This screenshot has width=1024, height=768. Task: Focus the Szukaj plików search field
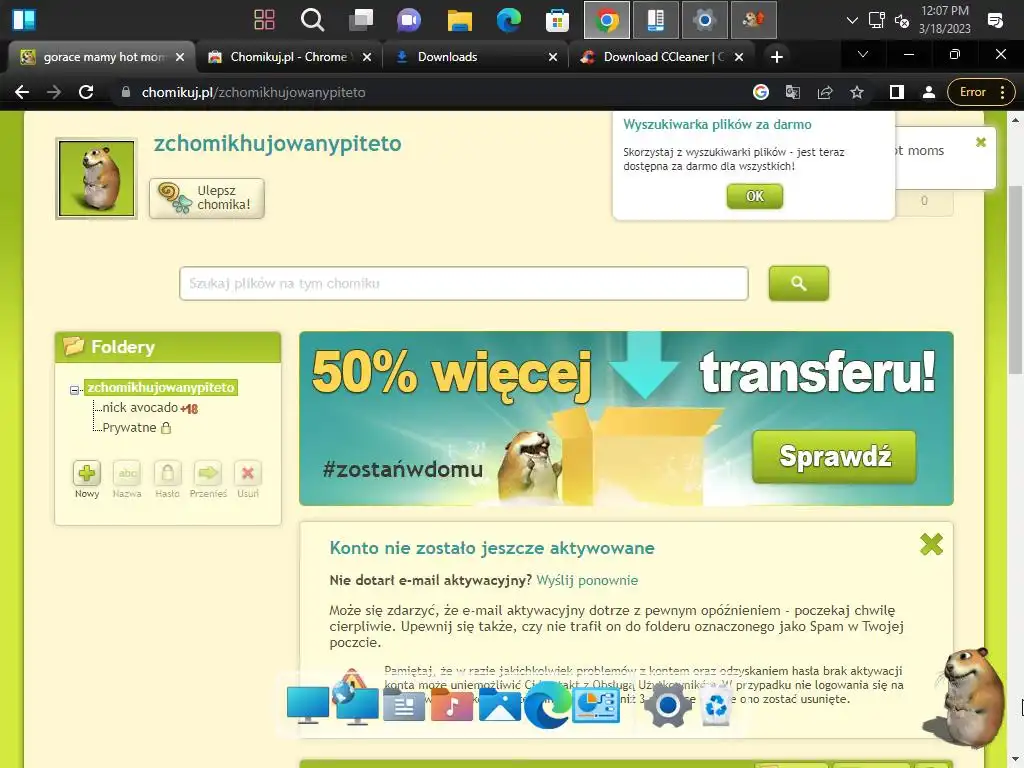pyautogui.click(x=464, y=283)
